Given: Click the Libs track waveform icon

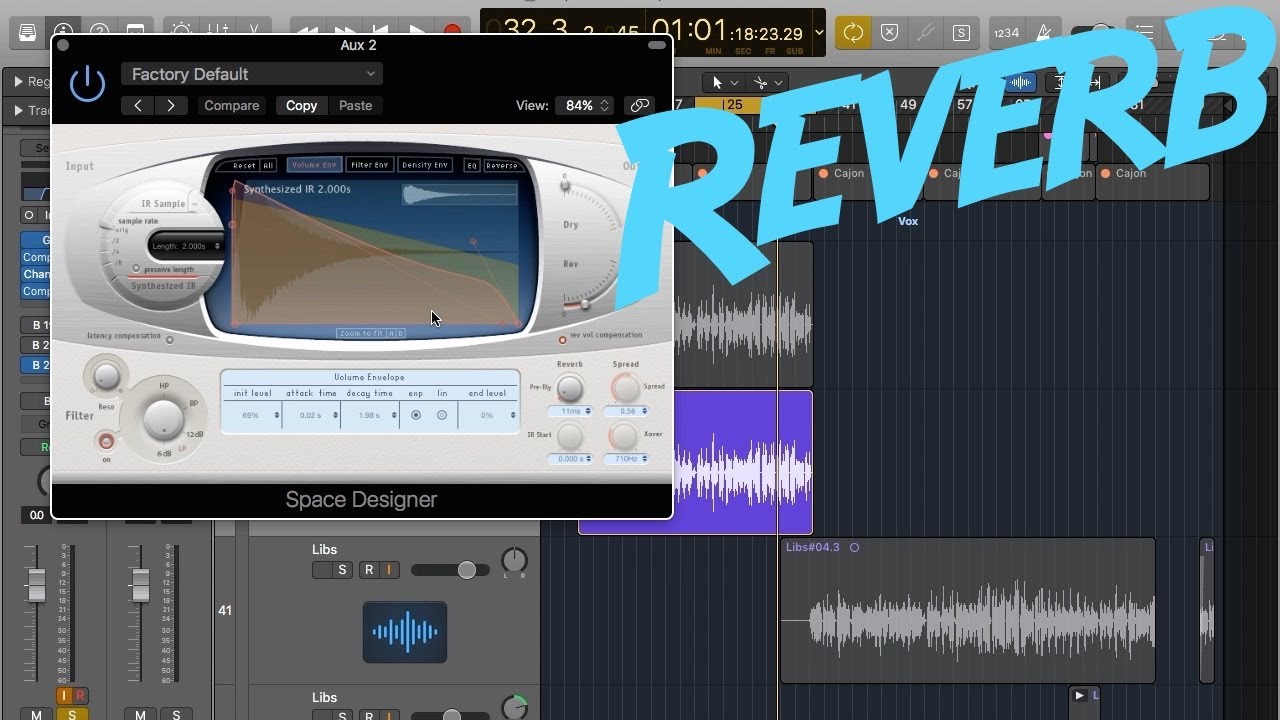Looking at the screenshot, I should (405, 632).
